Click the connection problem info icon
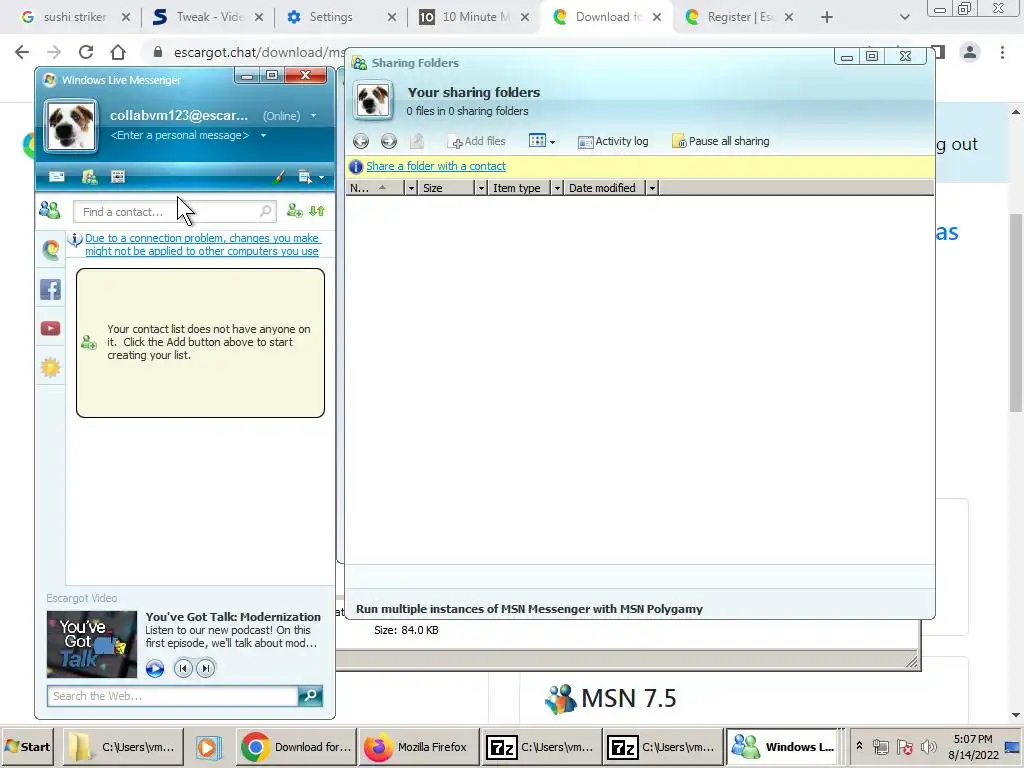 [76, 239]
